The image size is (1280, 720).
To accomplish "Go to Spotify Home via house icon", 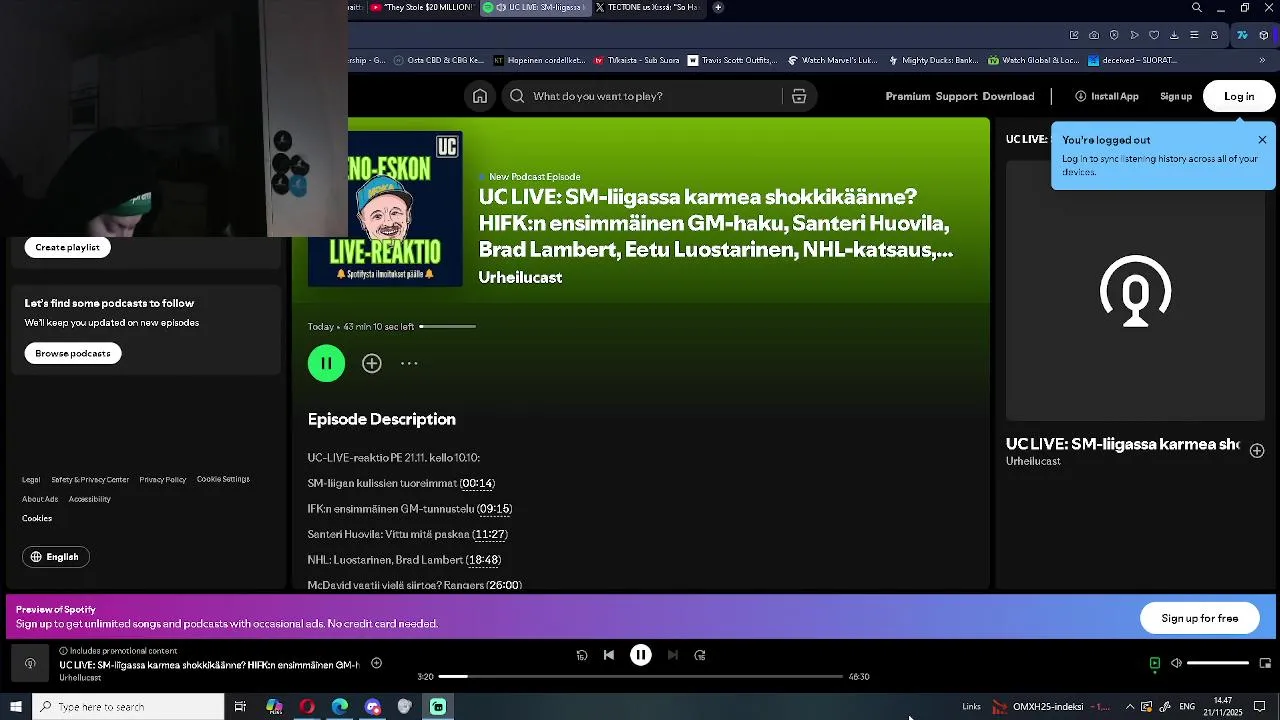I will (480, 96).
